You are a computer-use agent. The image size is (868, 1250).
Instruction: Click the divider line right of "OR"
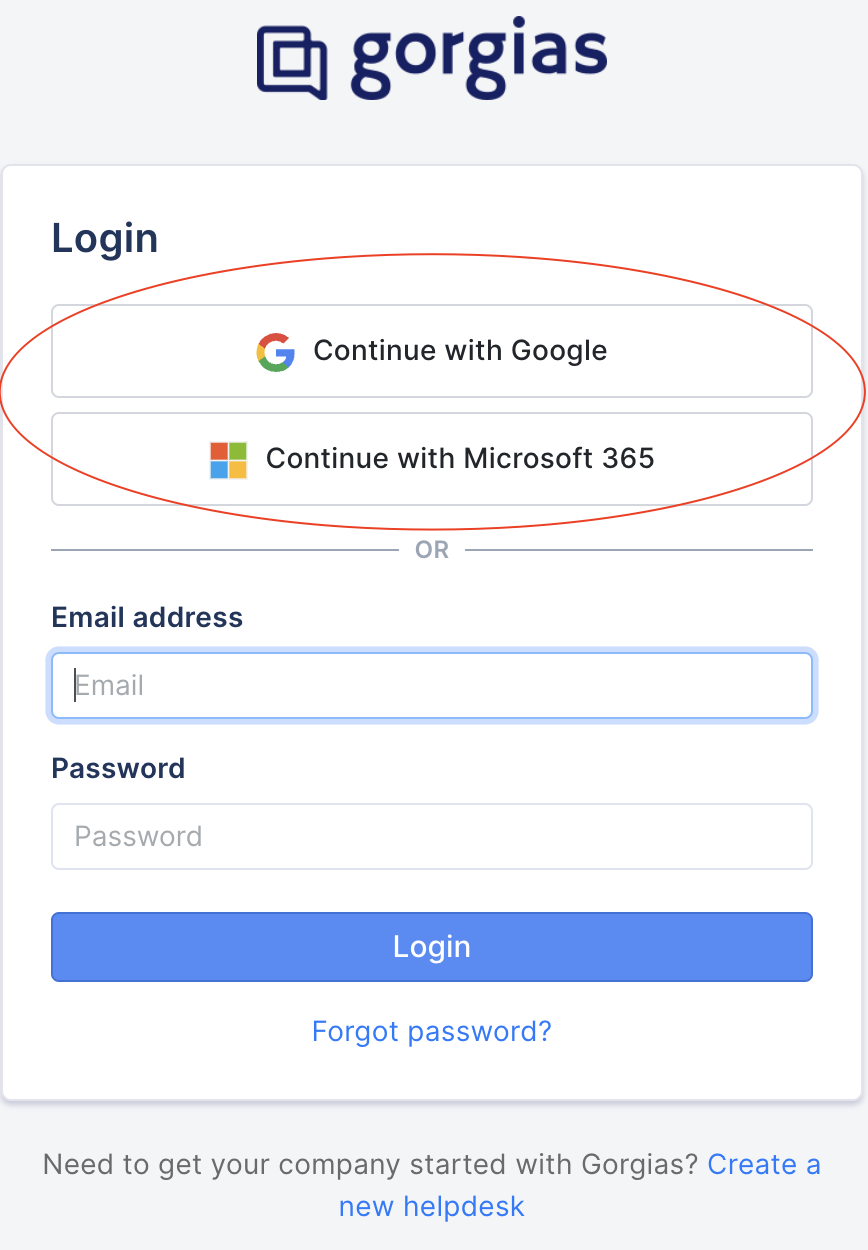point(639,550)
